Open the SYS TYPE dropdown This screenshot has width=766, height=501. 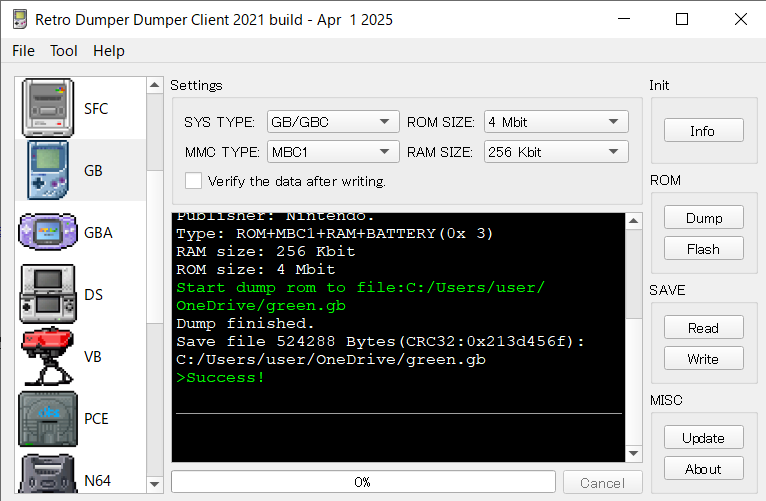tap(333, 122)
